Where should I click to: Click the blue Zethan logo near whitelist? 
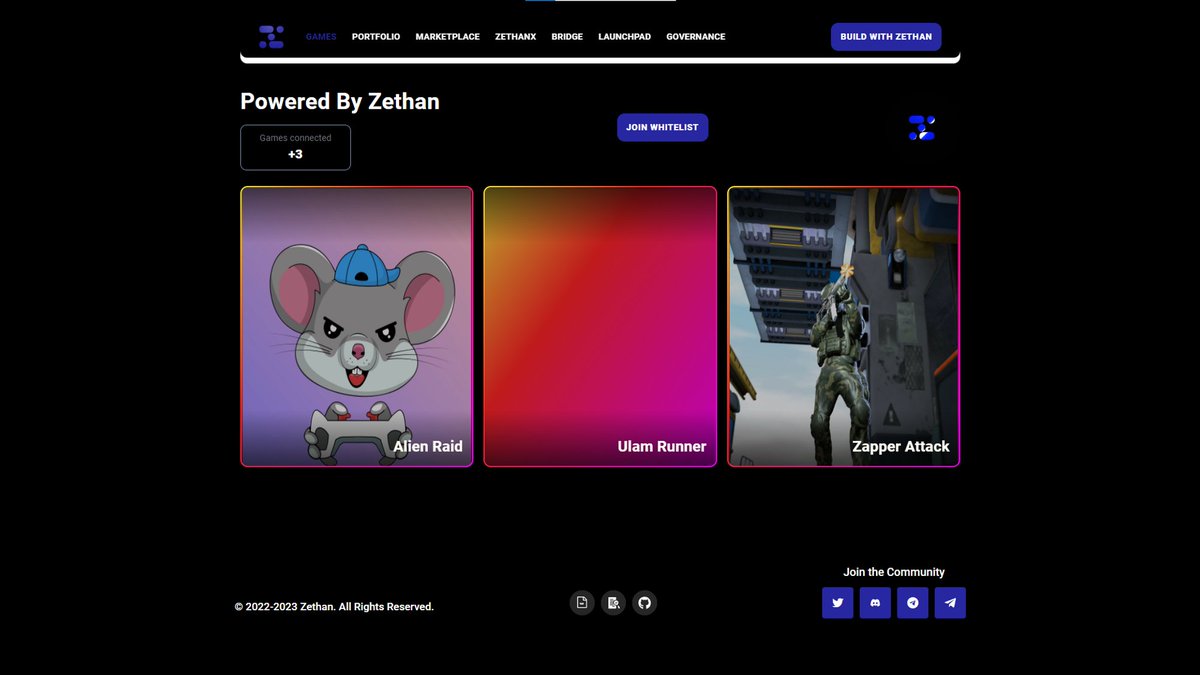point(921,128)
